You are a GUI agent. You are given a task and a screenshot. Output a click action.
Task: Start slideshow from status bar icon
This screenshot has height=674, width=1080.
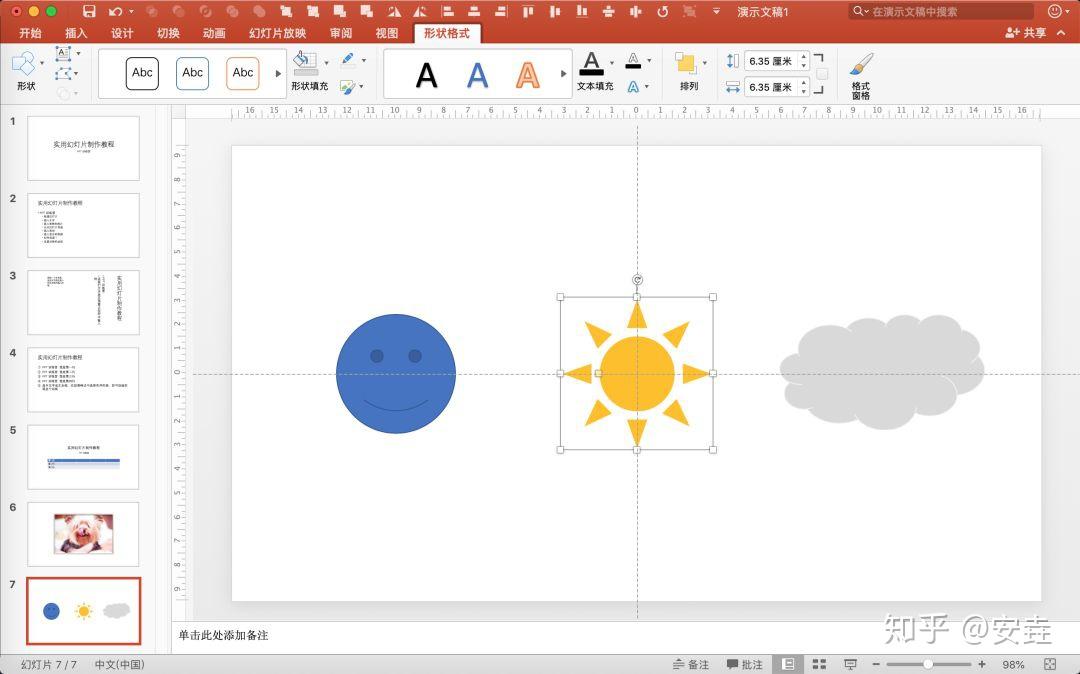point(850,664)
